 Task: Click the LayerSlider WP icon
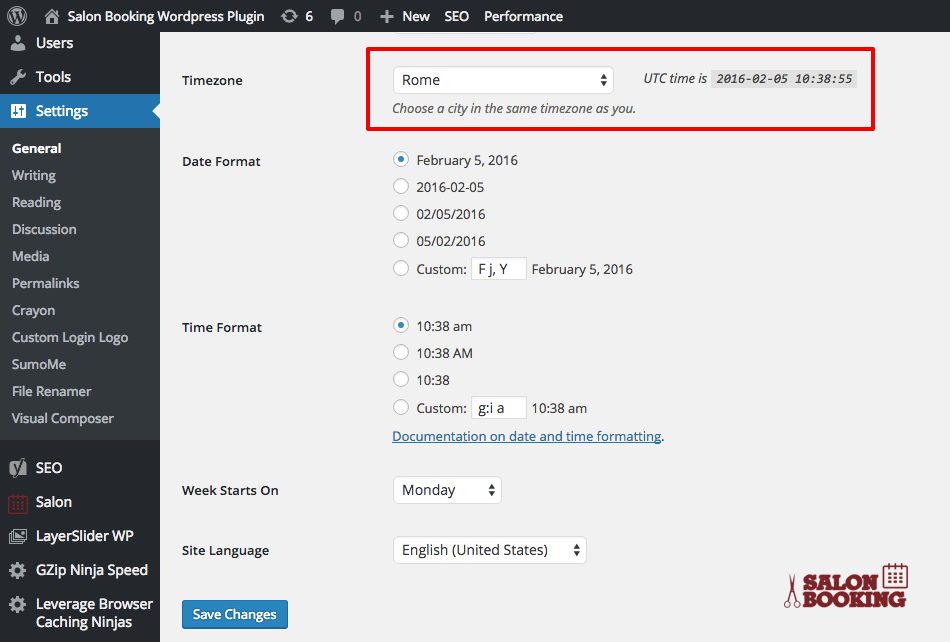click(x=18, y=536)
